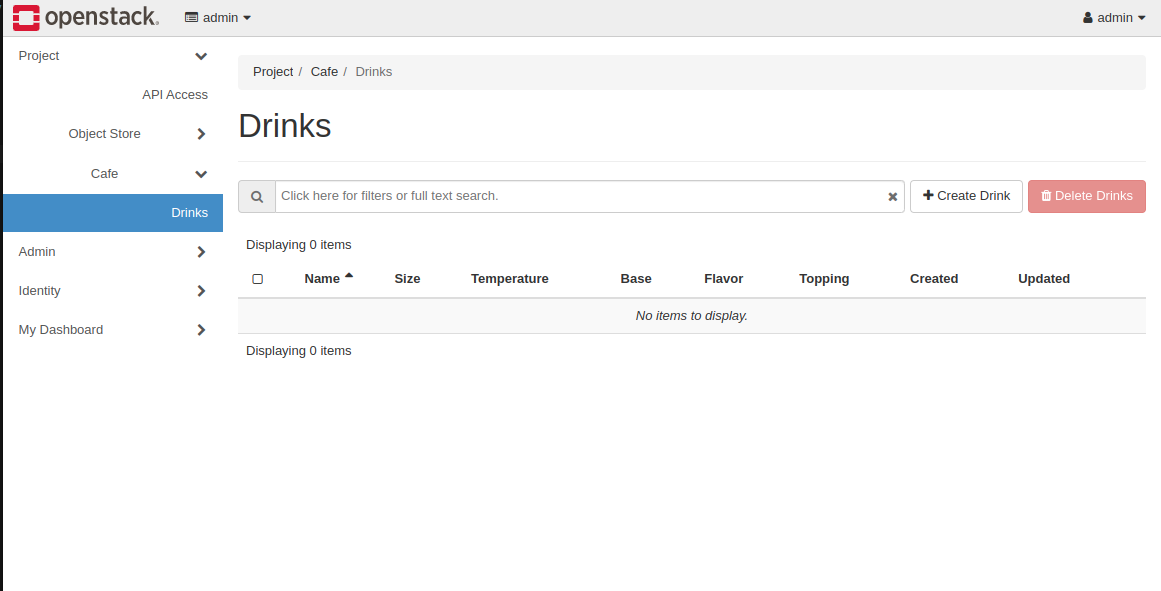
Task: Click the Delete Drinks button
Action: coord(1086,196)
